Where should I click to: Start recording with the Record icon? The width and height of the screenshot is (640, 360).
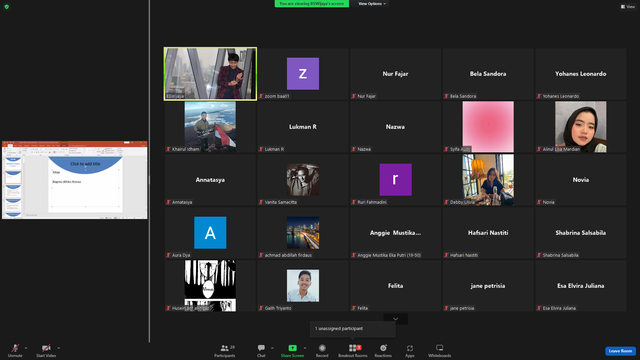[322, 350]
